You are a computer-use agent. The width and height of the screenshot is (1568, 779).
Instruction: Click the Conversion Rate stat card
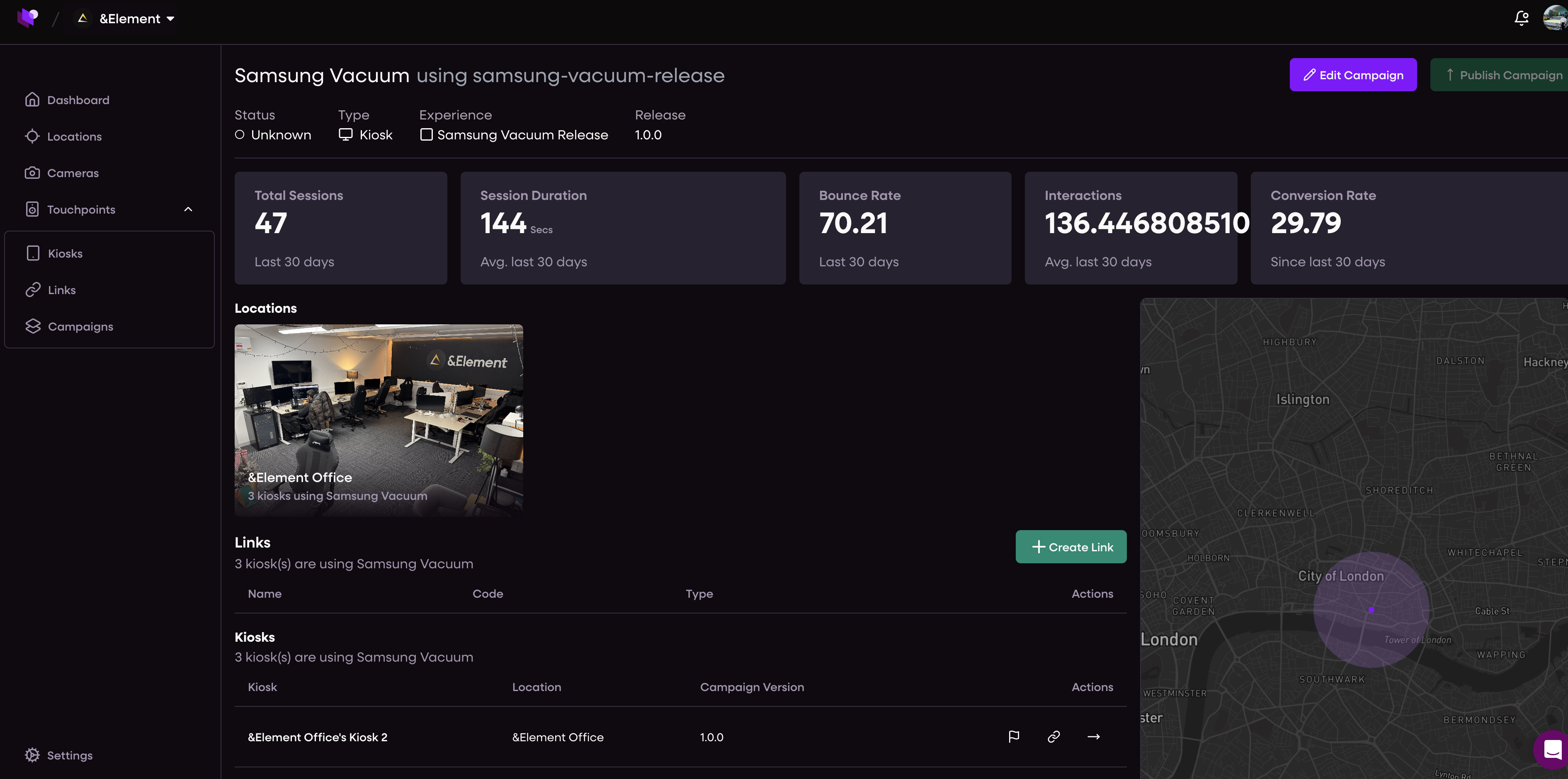coord(1409,228)
